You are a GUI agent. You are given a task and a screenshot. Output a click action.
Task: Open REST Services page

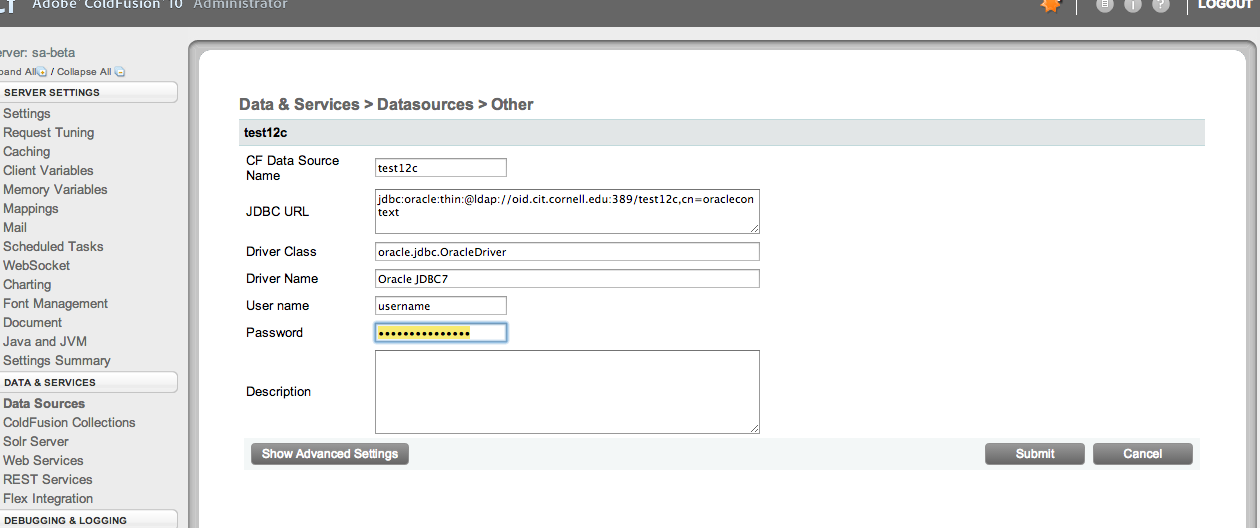(x=47, y=479)
